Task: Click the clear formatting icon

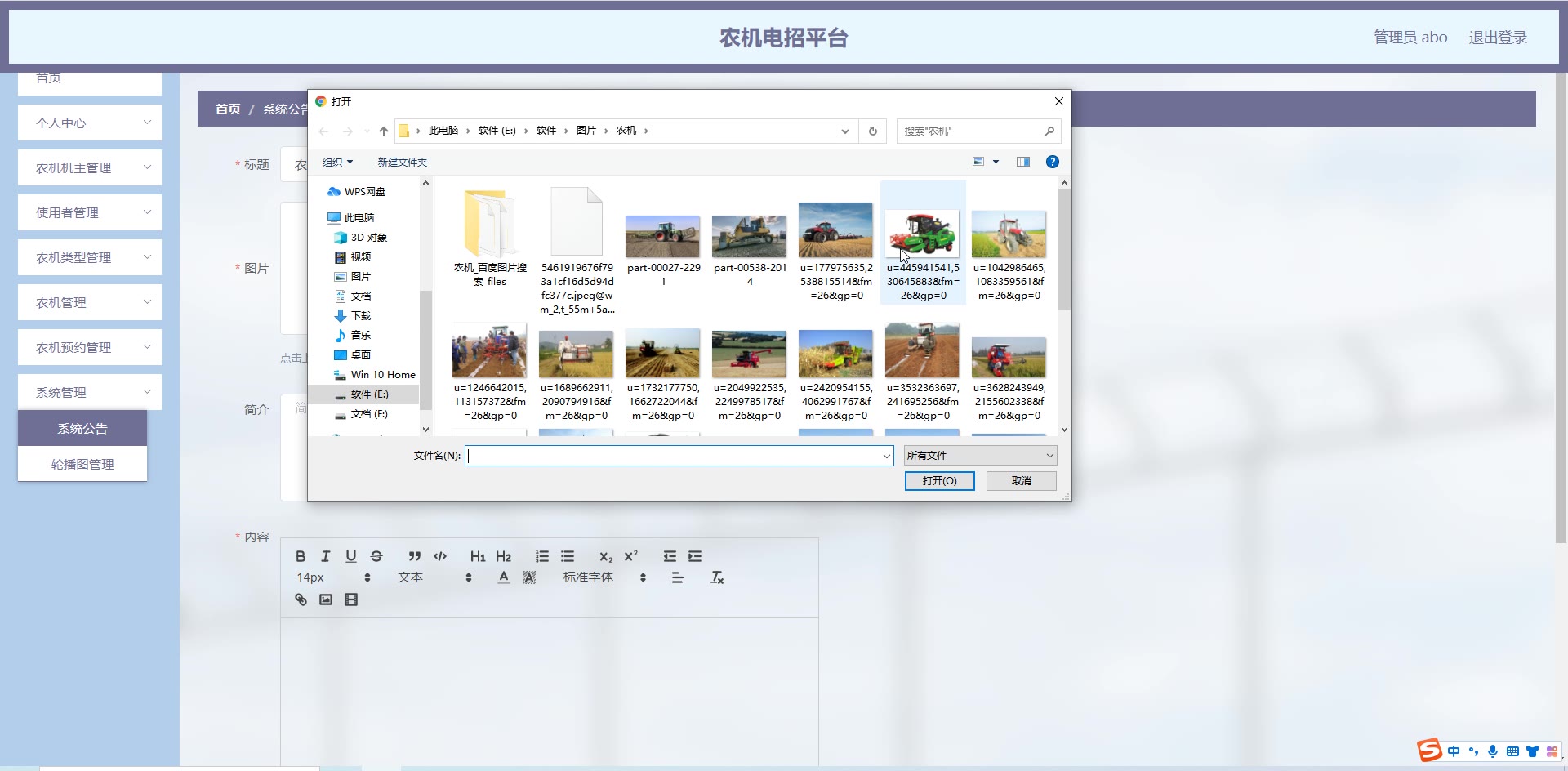Action: (717, 577)
